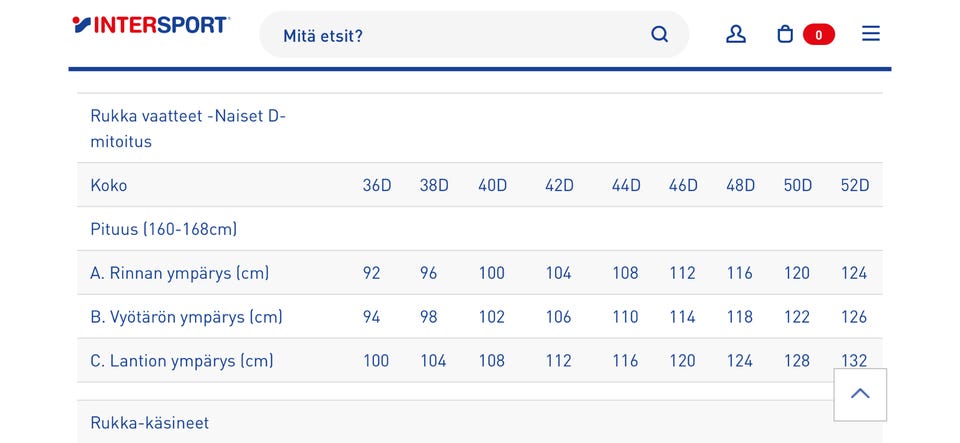Click the 52D size column header
The width and height of the screenshot is (960, 443).
(x=855, y=185)
